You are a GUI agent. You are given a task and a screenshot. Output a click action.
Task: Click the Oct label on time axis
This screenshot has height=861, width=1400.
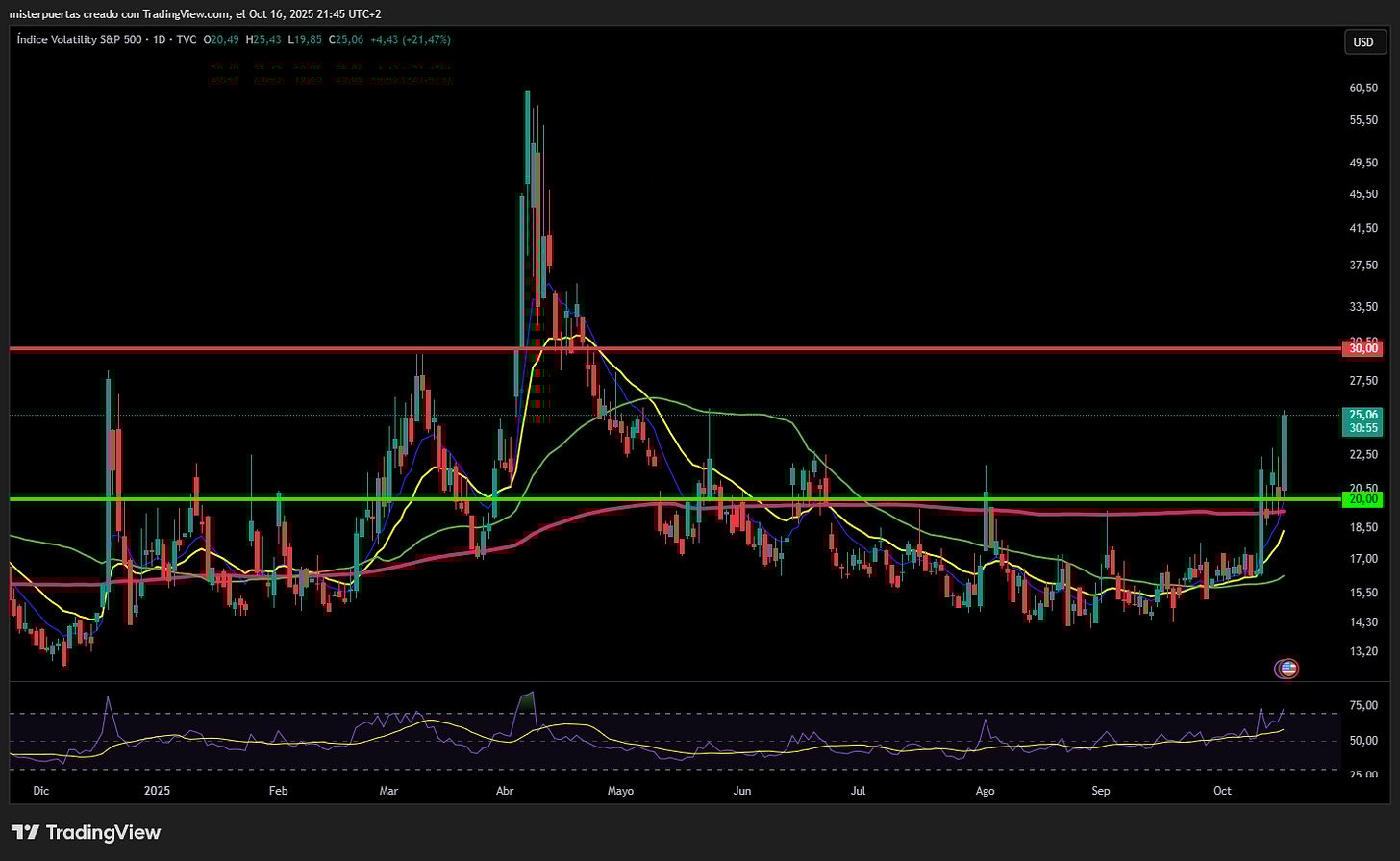1222,791
